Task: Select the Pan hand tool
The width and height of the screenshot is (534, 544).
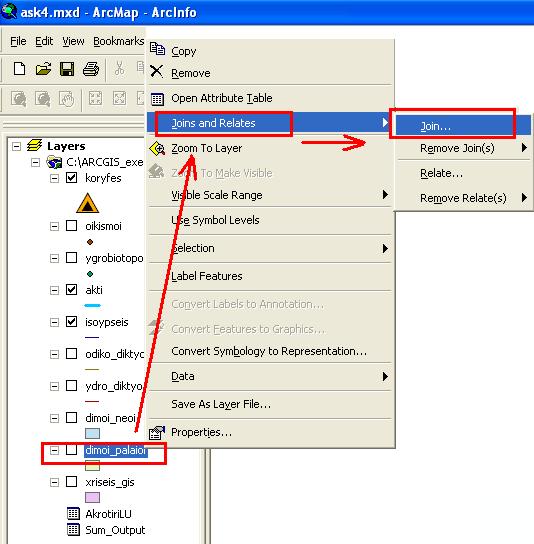Action: pyautogui.click(x=67, y=99)
